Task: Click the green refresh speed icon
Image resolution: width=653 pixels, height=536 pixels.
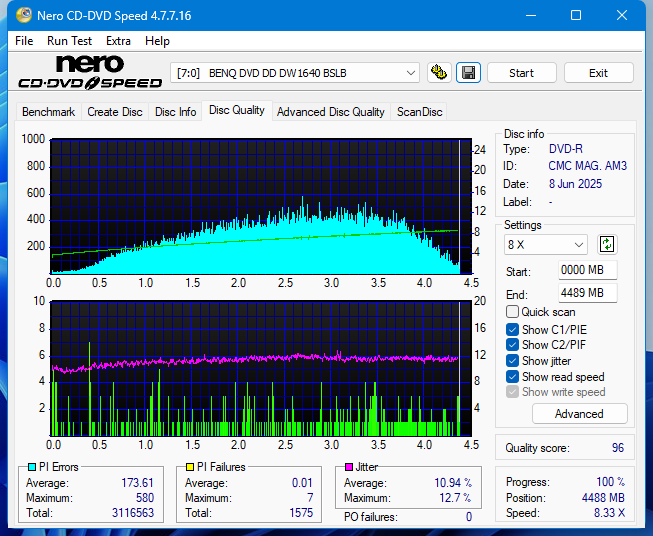Action: click(607, 244)
